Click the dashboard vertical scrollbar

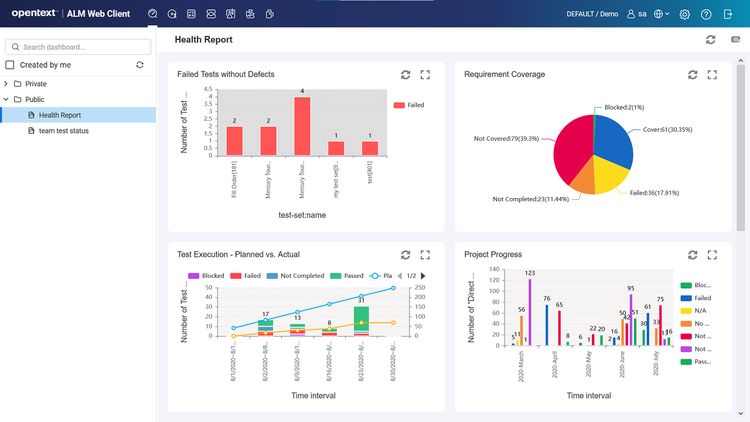point(741,148)
